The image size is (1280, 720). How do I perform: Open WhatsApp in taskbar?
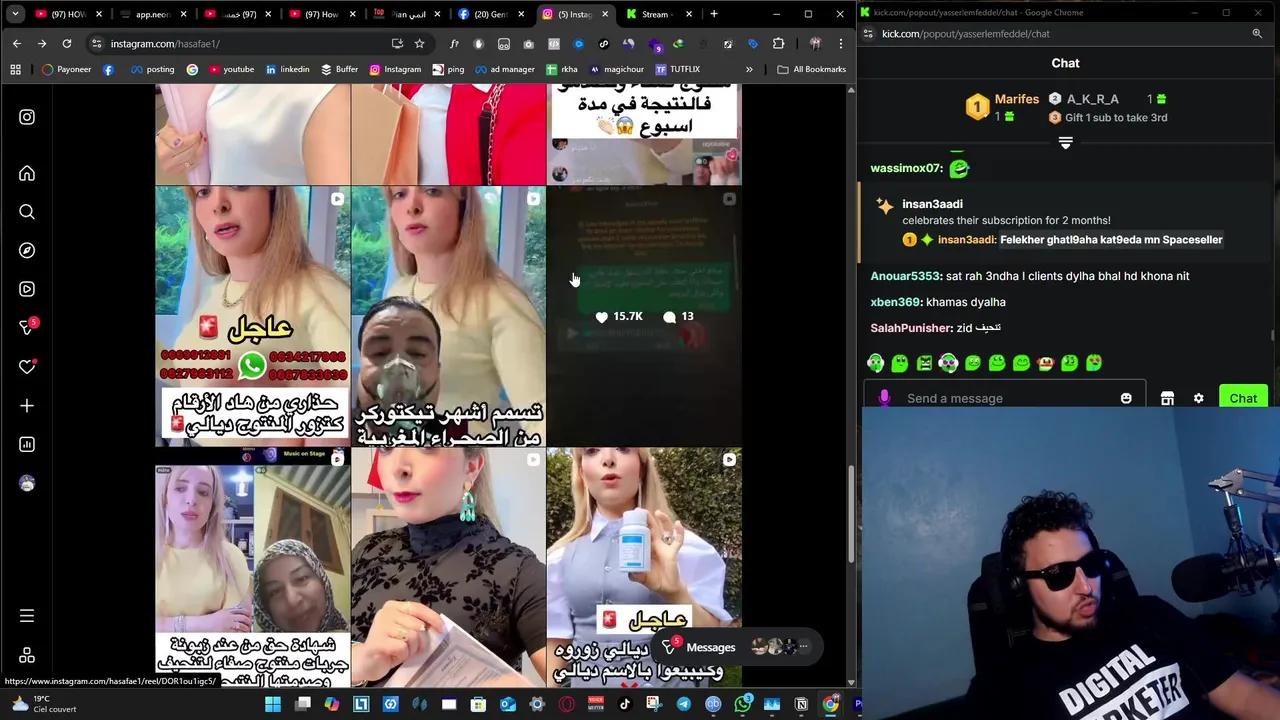pyautogui.click(x=743, y=704)
